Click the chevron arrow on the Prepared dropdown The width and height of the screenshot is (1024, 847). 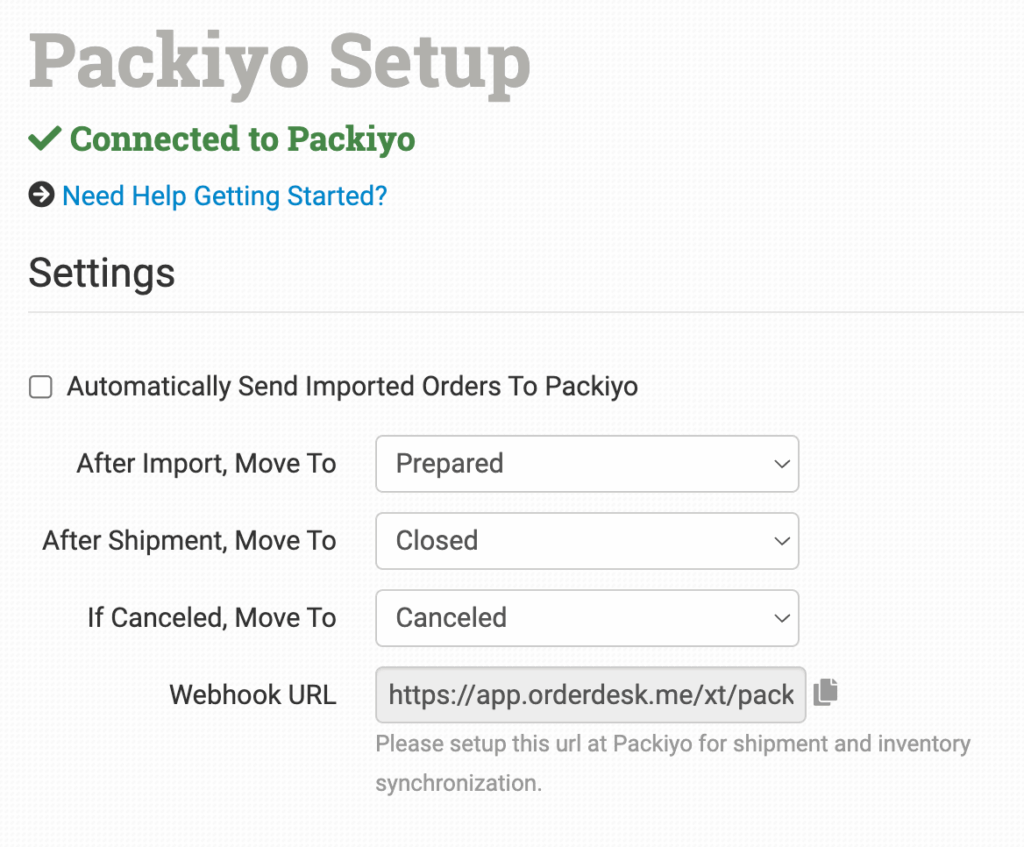point(781,464)
